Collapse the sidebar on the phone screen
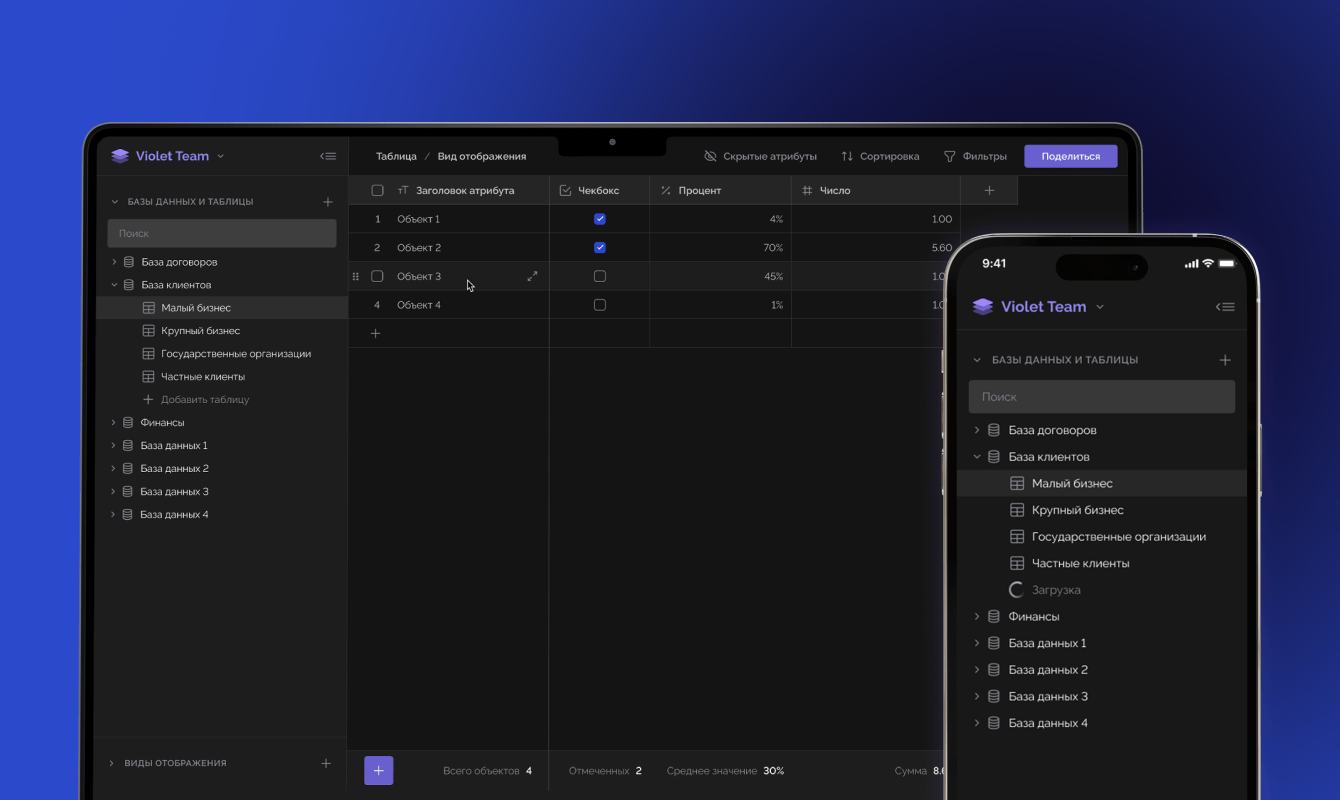Image resolution: width=1340 pixels, height=800 pixels. pos(1225,307)
